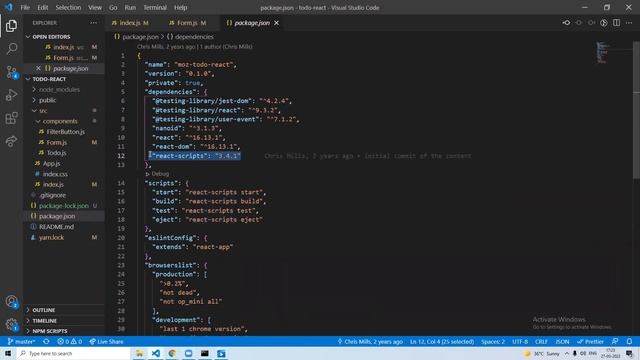Open Todo.js in the file tree
This screenshot has height=360, width=640.
coord(56,153)
